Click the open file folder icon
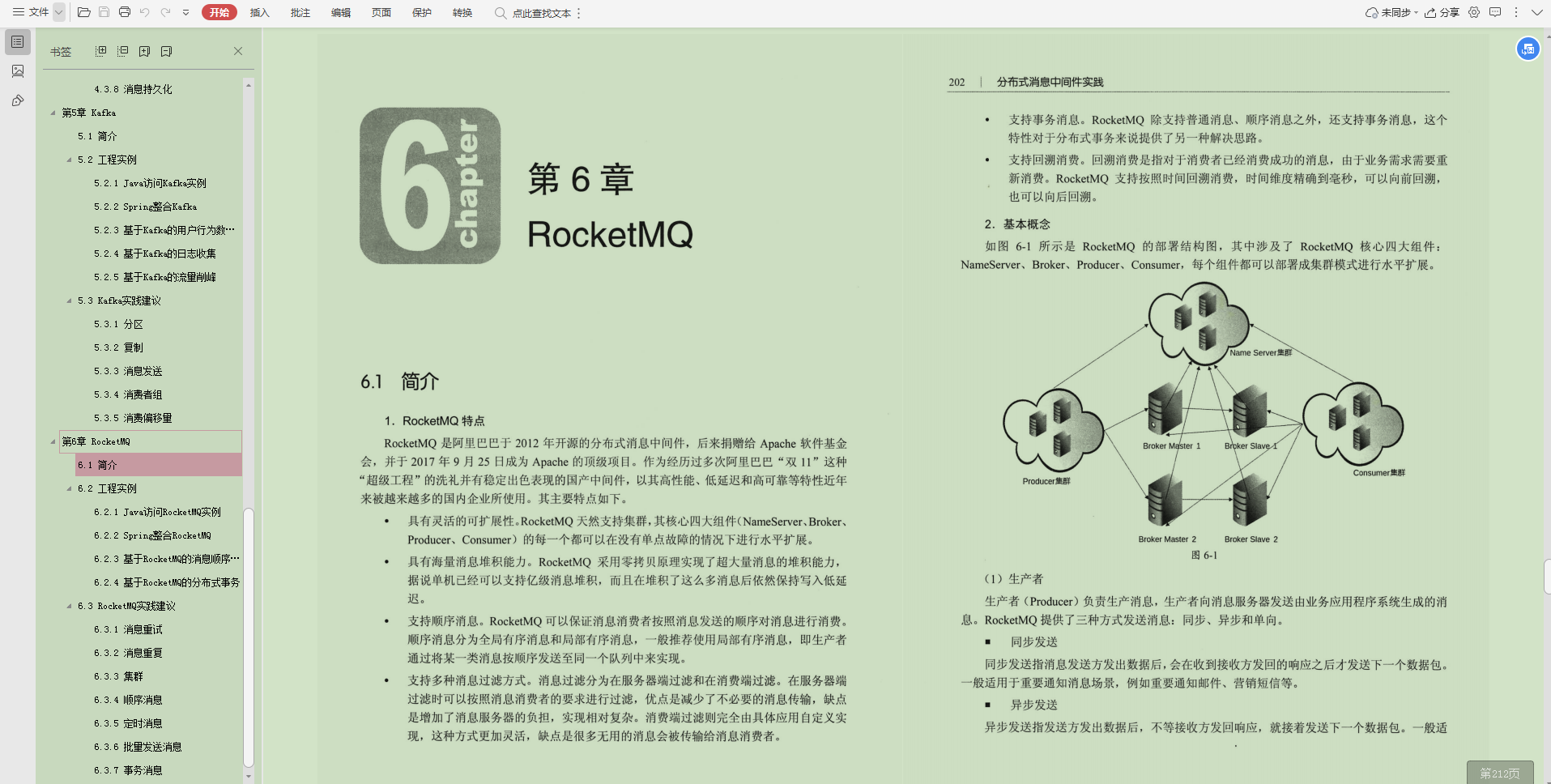This screenshot has height=784, width=1551. pos(83,12)
